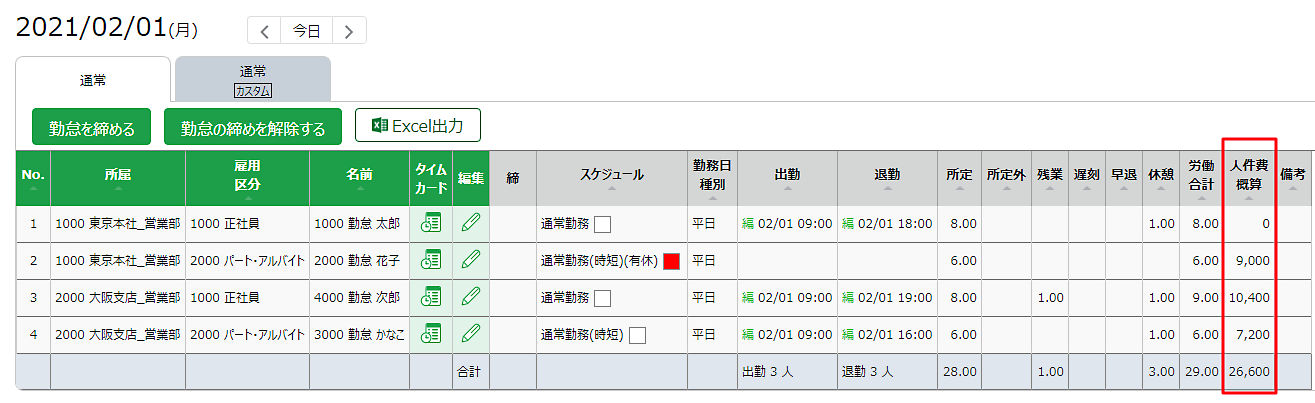Edit attendance record for 勤怠 花子
Viewport: 1315px width, 403px height.
[471, 260]
